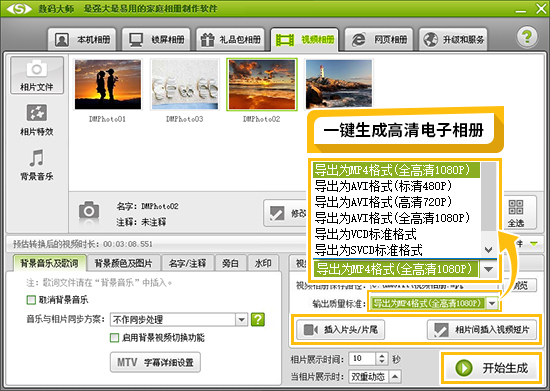Click the green help icon beside sync scheme
The height and width of the screenshot is (391, 550).
click(258, 319)
